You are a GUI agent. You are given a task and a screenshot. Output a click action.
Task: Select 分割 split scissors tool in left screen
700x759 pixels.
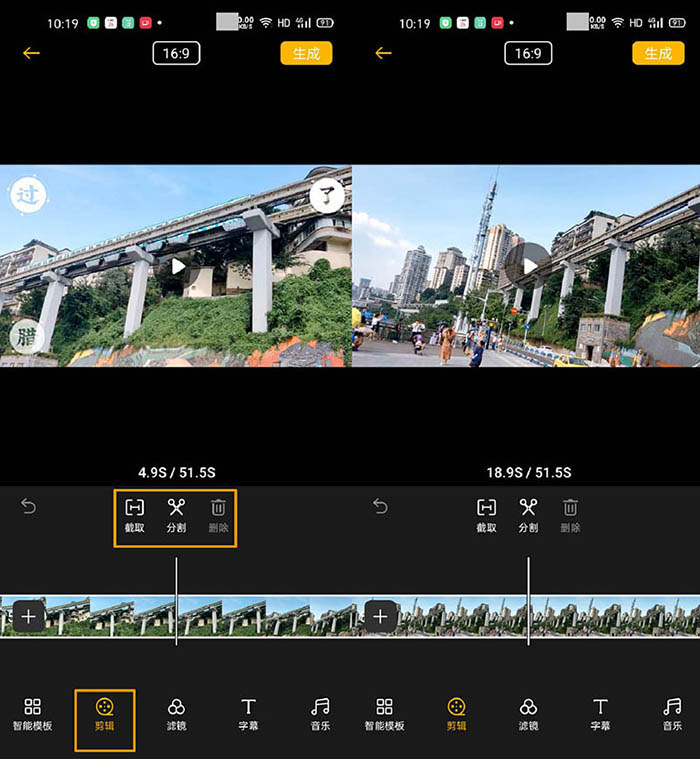[176, 516]
